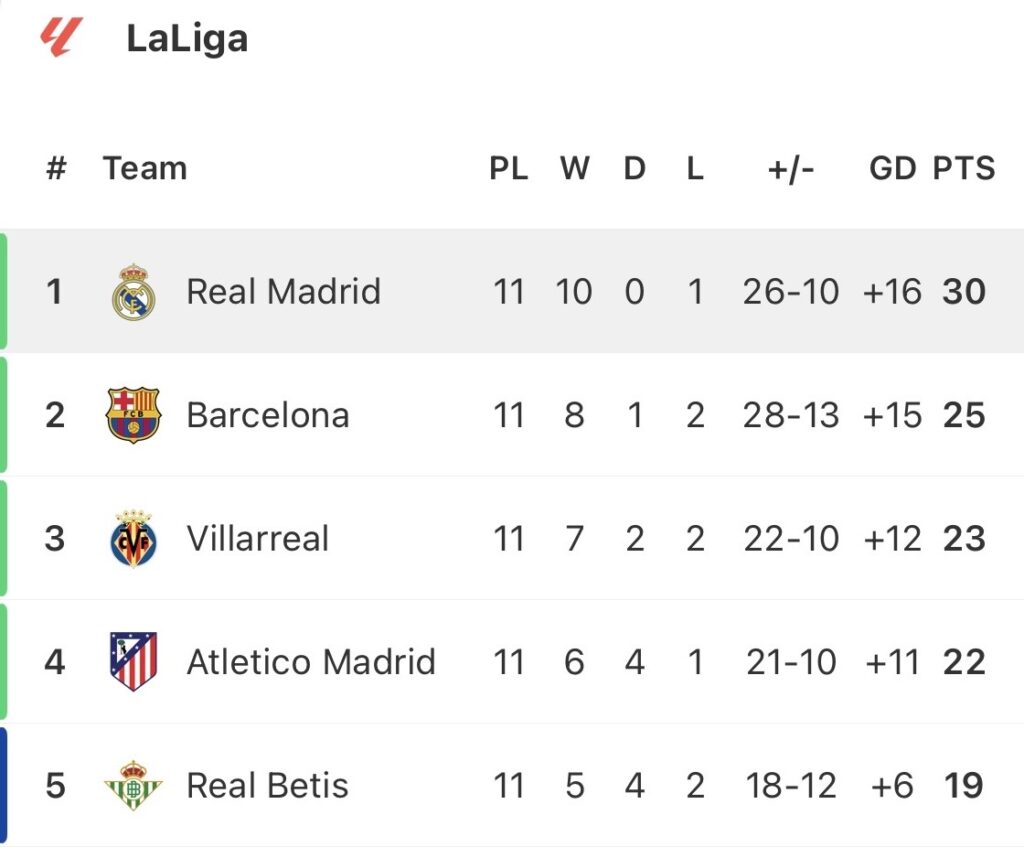Click the Villarreal club crest

click(133, 539)
